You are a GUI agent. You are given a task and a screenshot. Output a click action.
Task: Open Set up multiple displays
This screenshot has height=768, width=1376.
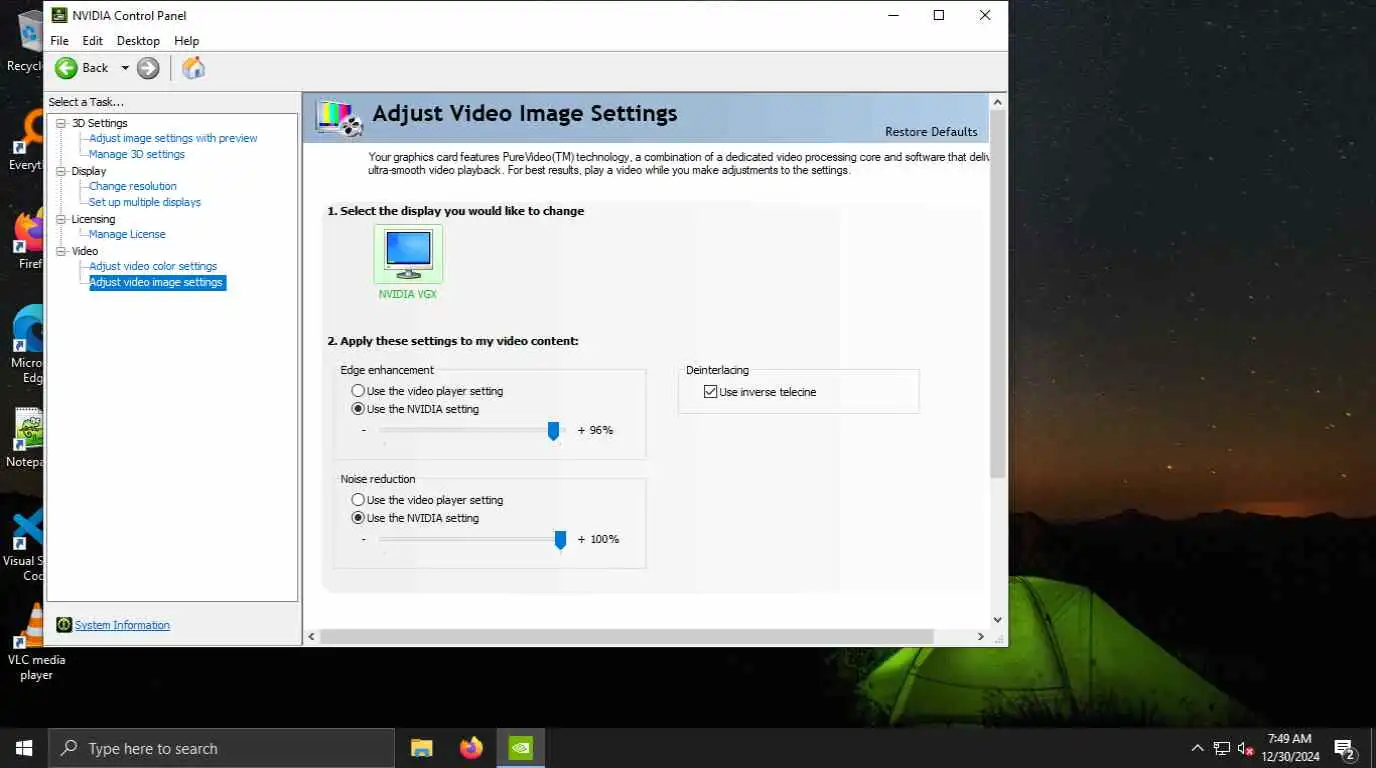(145, 202)
